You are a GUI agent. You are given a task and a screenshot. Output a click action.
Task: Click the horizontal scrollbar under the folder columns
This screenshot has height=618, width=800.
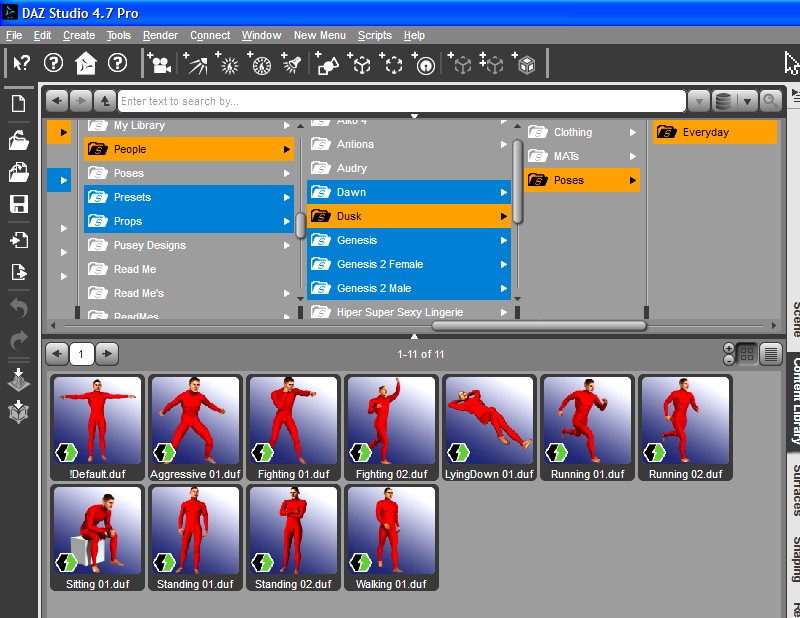tap(539, 326)
